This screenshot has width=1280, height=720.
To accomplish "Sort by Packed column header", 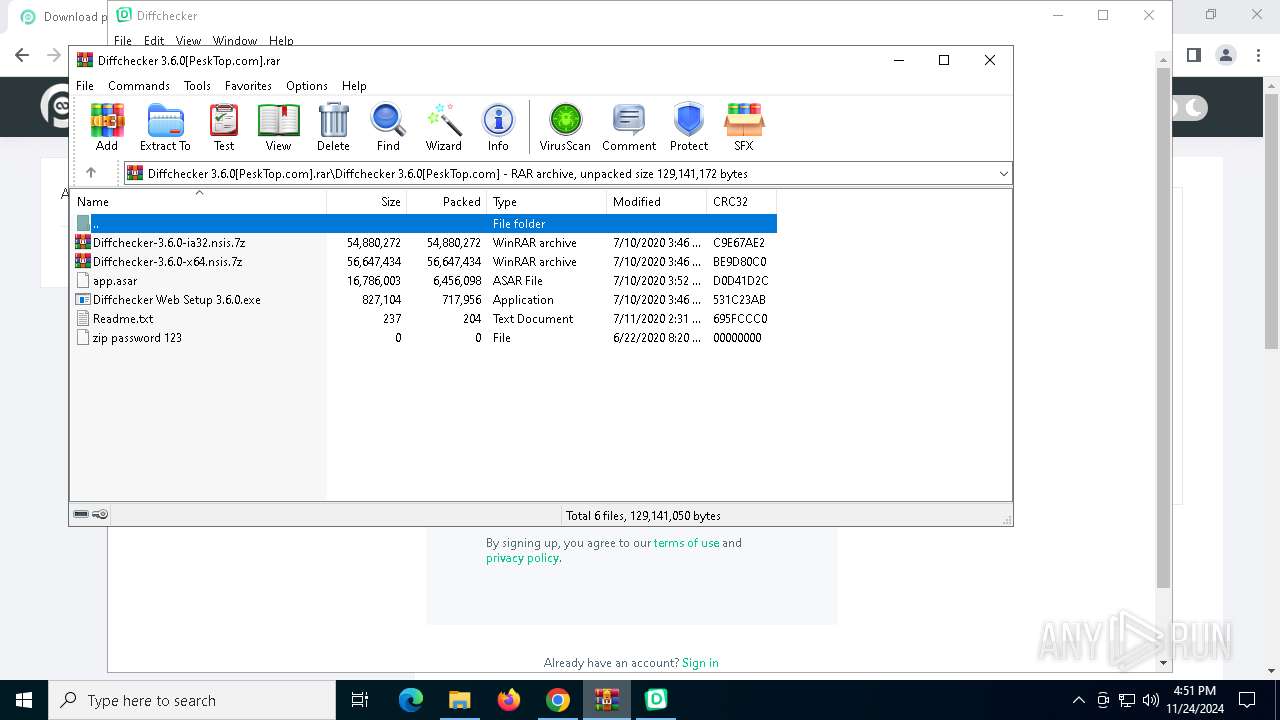I will click(x=446, y=201).
